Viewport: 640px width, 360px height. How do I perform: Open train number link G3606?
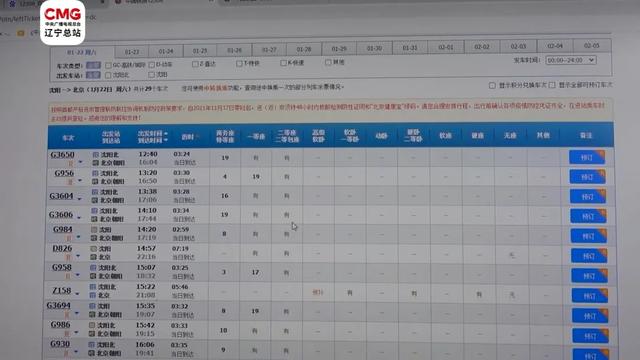pos(61,215)
